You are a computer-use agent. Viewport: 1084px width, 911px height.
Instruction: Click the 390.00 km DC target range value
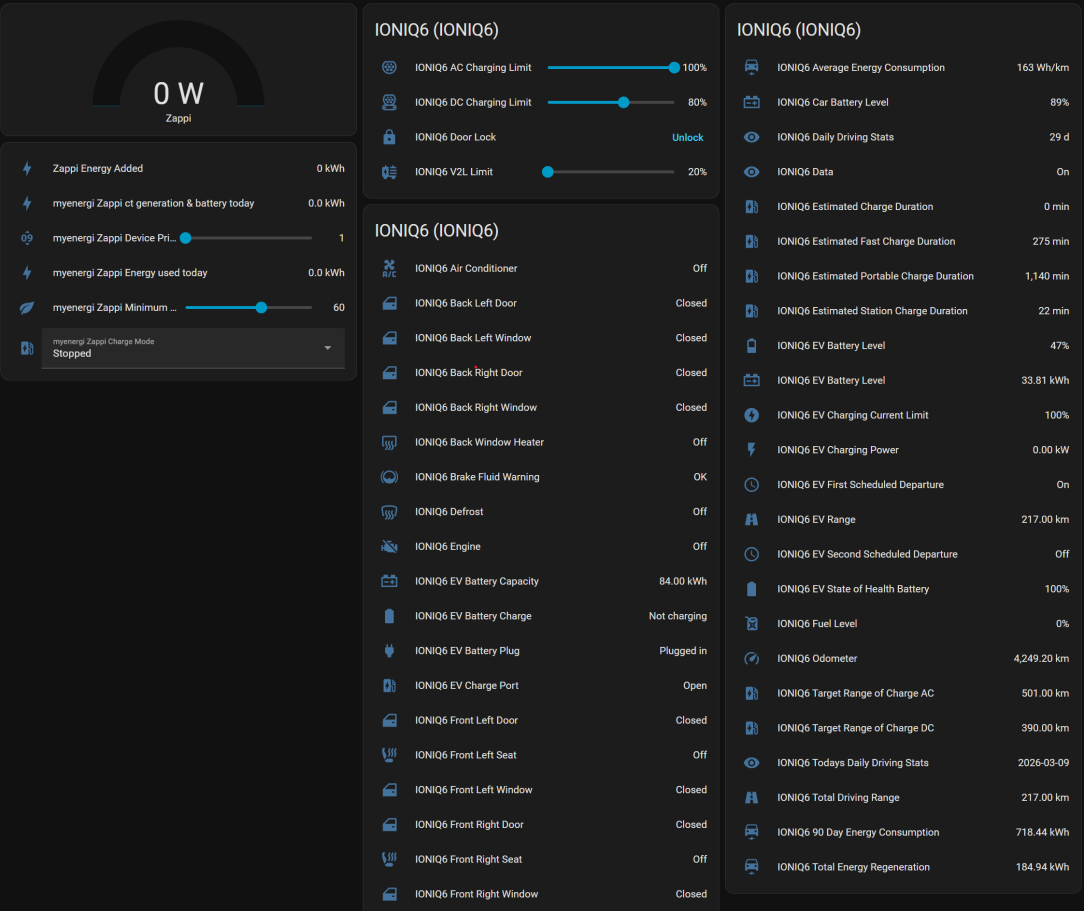[x=1045, y=728]
